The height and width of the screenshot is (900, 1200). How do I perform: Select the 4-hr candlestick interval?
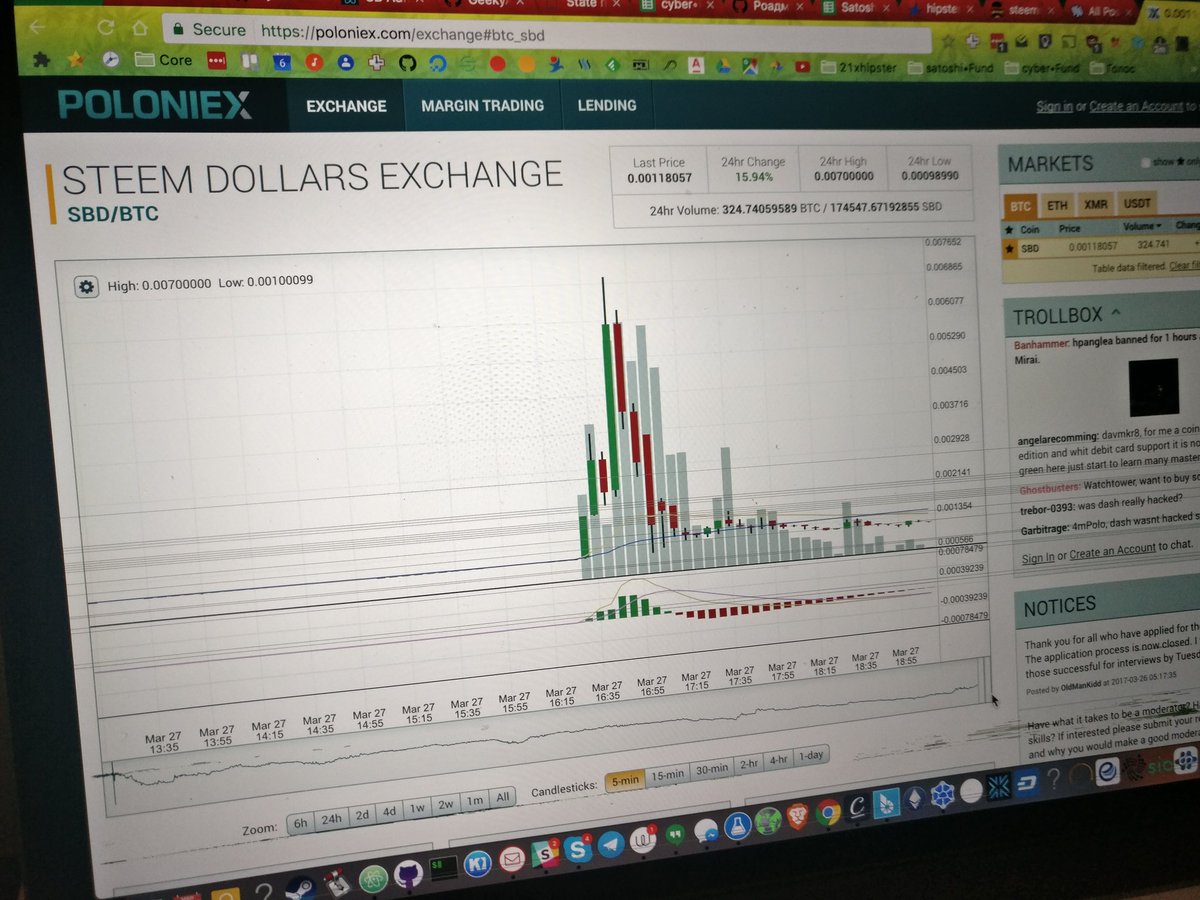tap(779, 759)
